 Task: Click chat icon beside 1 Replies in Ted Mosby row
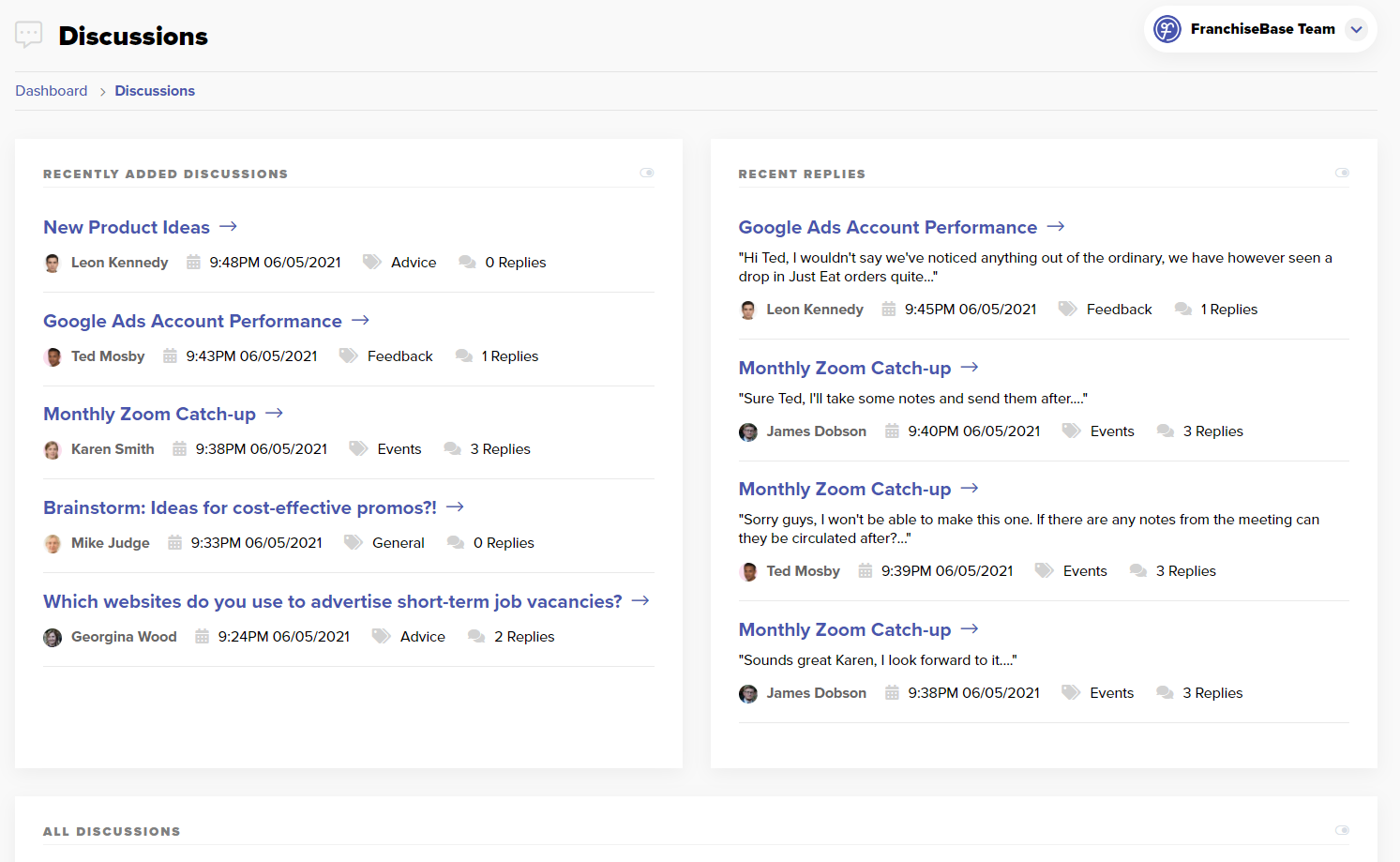pyautogui.click(x=463, y=355)
